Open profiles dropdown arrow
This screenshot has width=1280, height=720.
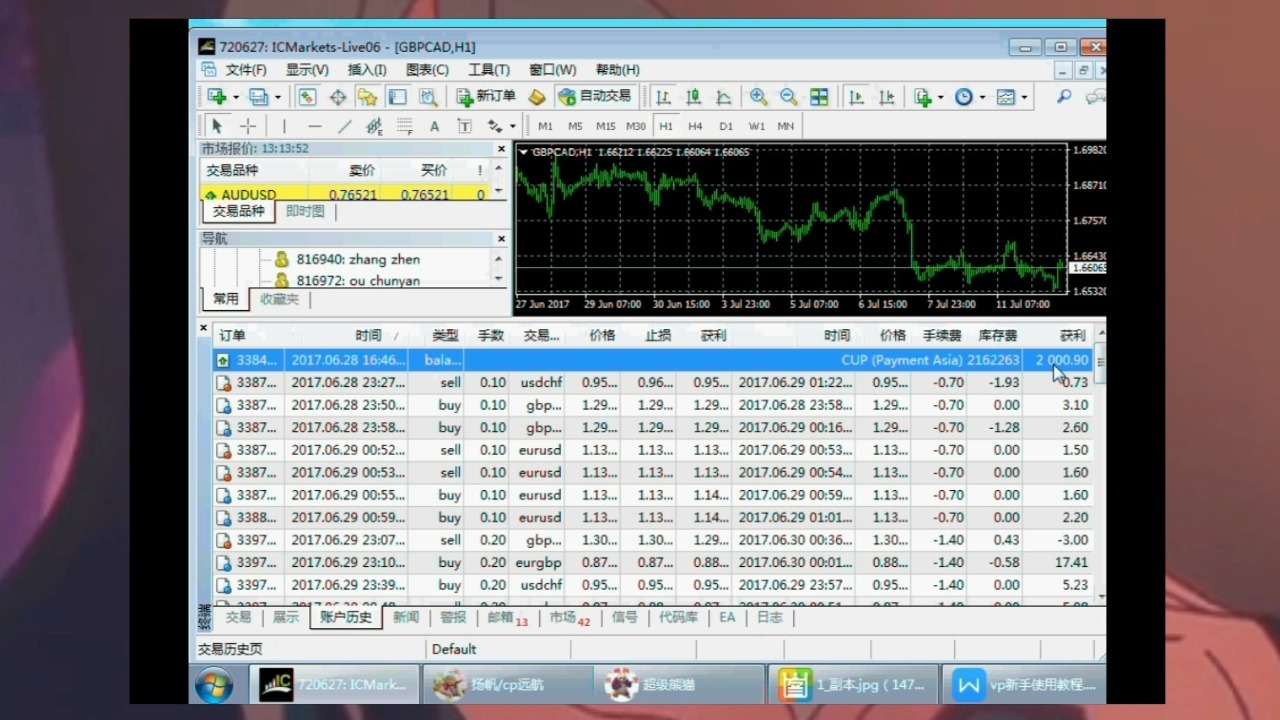tap(278, 98)
